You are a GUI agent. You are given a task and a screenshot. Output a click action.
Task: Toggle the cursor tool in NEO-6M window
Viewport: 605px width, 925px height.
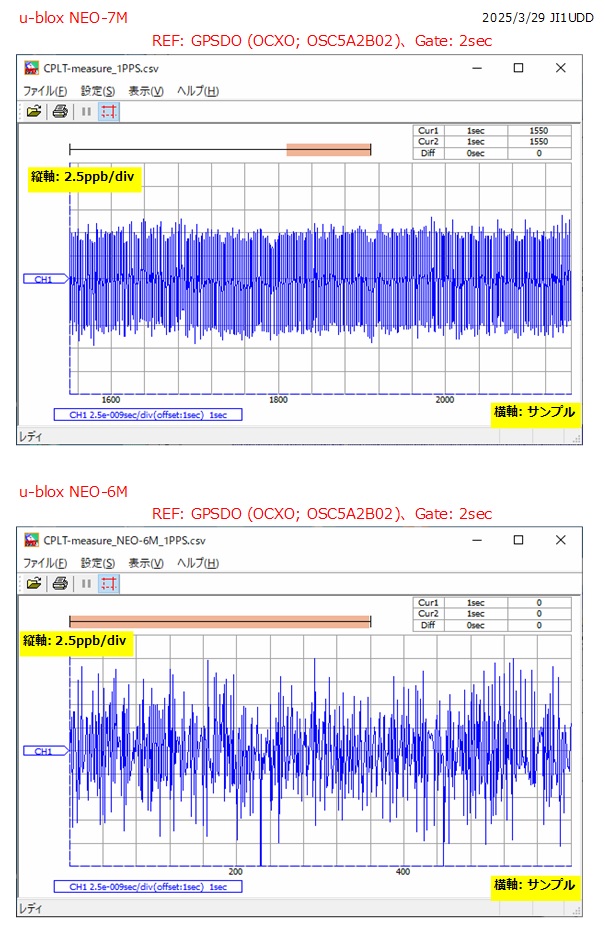click(109, 583)
